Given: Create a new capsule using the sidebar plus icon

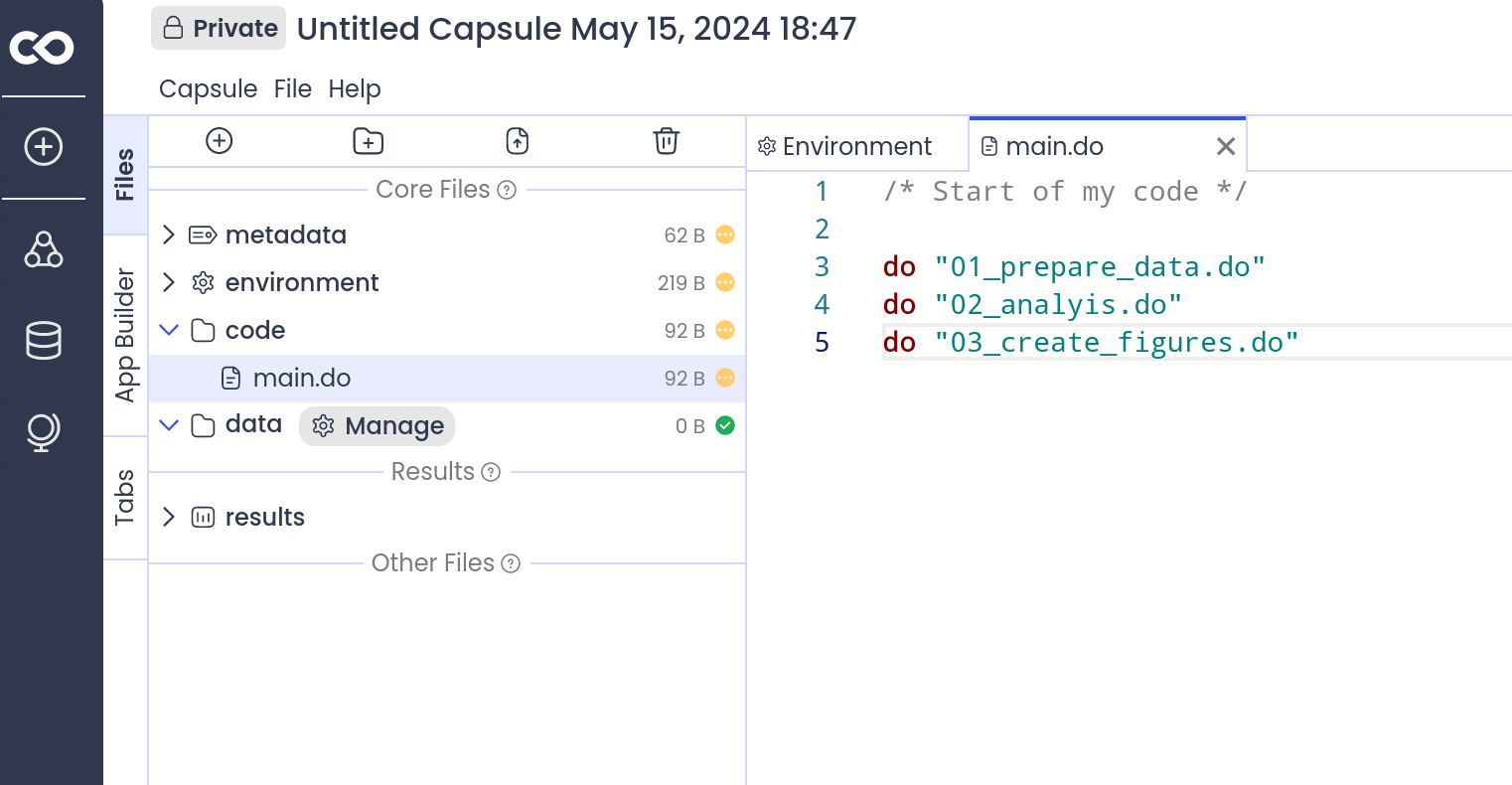Looking at the screenshot, I should 42,146.
